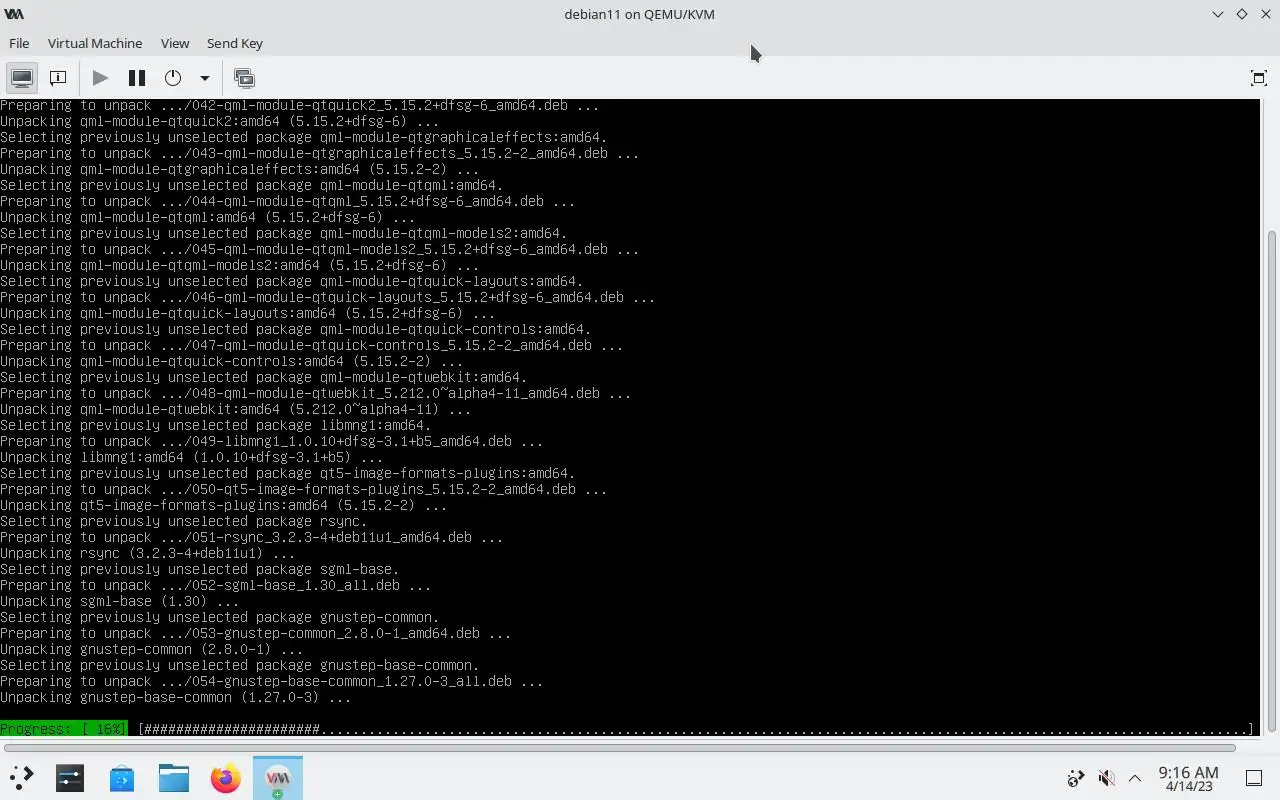Screen dimensions: 1280x800
Task: Minimize the virt-manager window
Action: [x=1217, y=14]
